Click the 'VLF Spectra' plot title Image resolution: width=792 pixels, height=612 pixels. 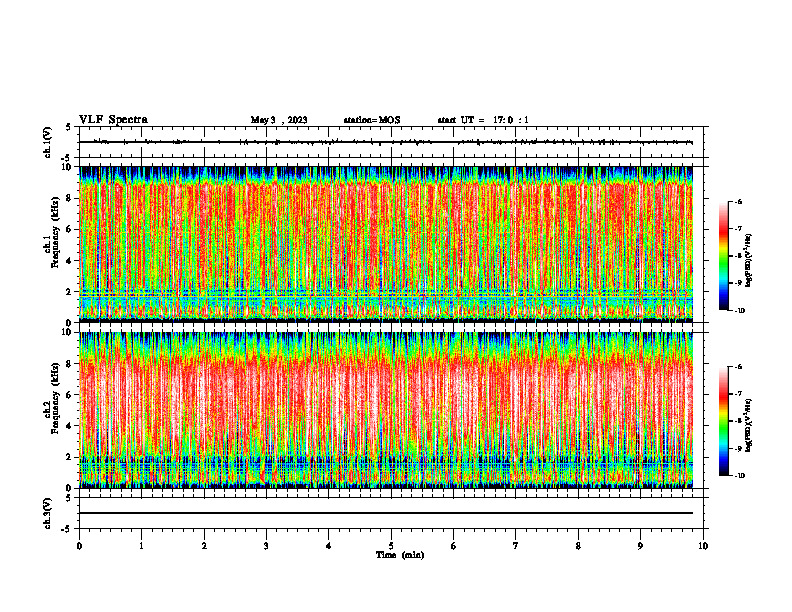[x=113, y=120]
